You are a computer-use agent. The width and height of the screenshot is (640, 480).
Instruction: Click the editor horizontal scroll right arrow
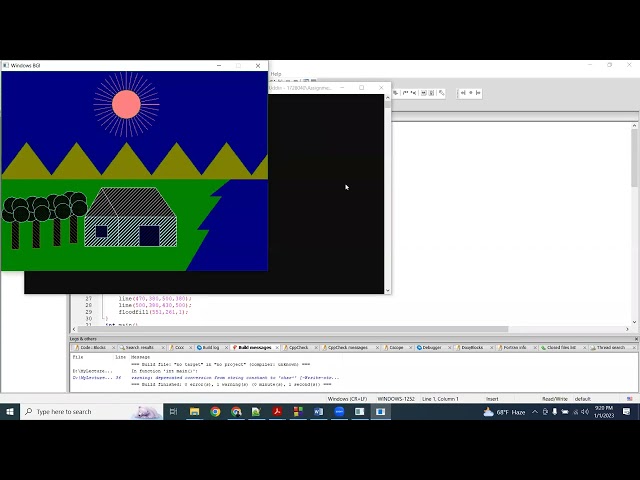tap(627, 329)
